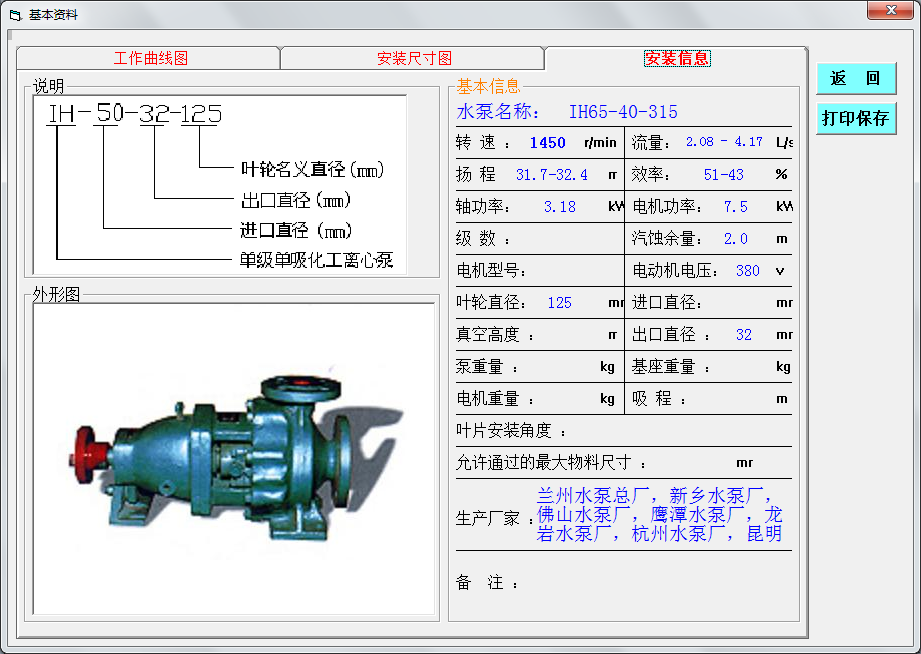Close the 基本资料 window
The width and height of the screenshot is (921, 654).
click(x=890, y=10)
